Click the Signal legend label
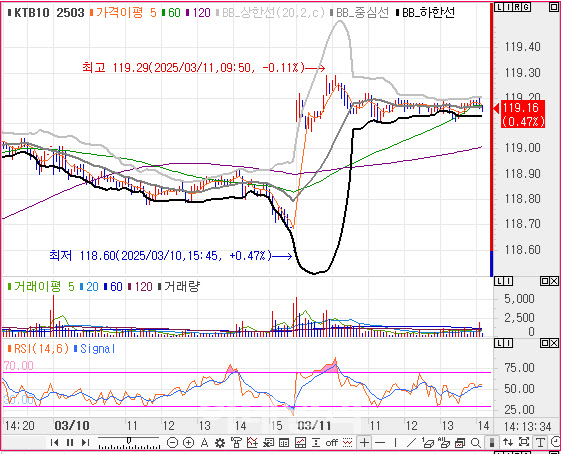This screenshot has width=561, height=454. [x=94, y=349]
